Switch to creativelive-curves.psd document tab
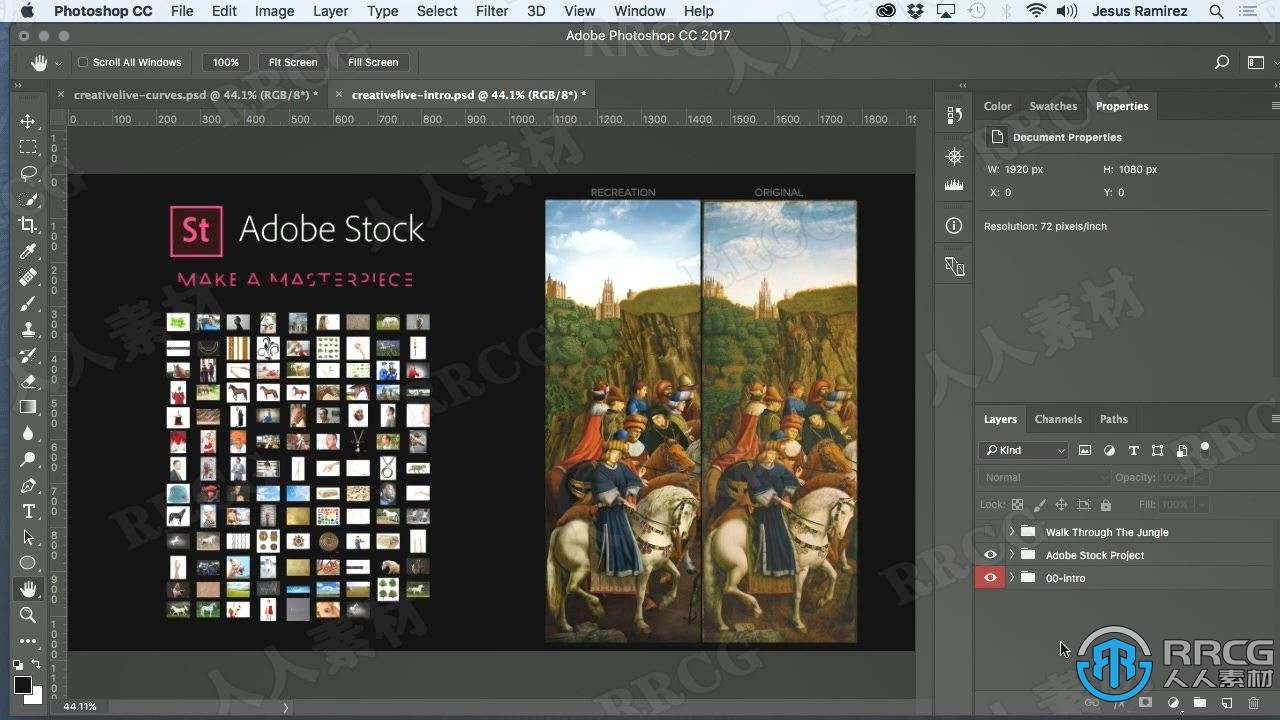Viewport: 1280px width, 720px height. pyautogui.click(x=196, y=95)
